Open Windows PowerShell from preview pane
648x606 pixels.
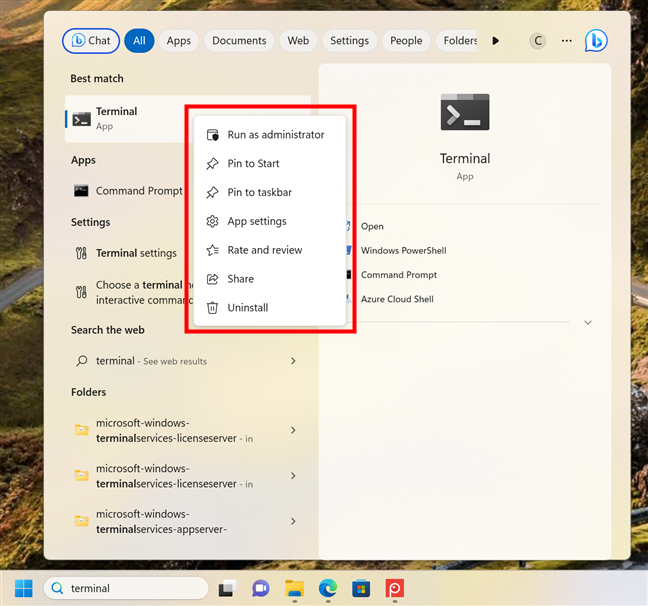pos(404,251)
